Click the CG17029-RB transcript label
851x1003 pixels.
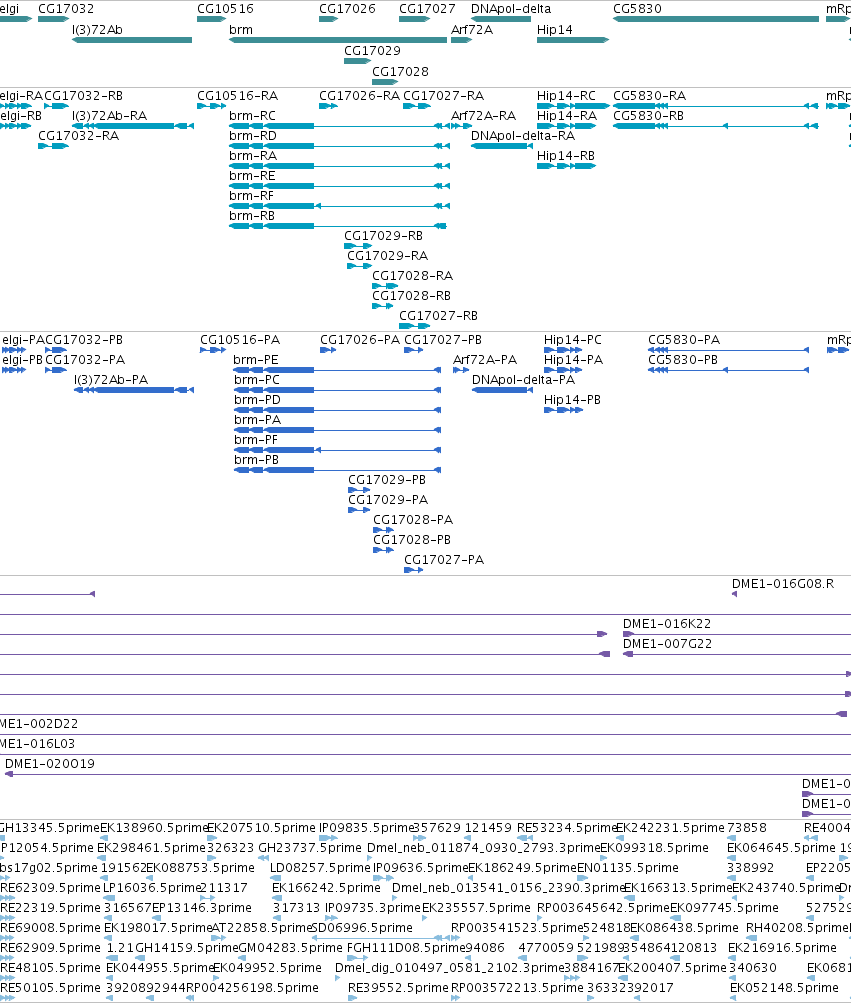coord(383,236)
